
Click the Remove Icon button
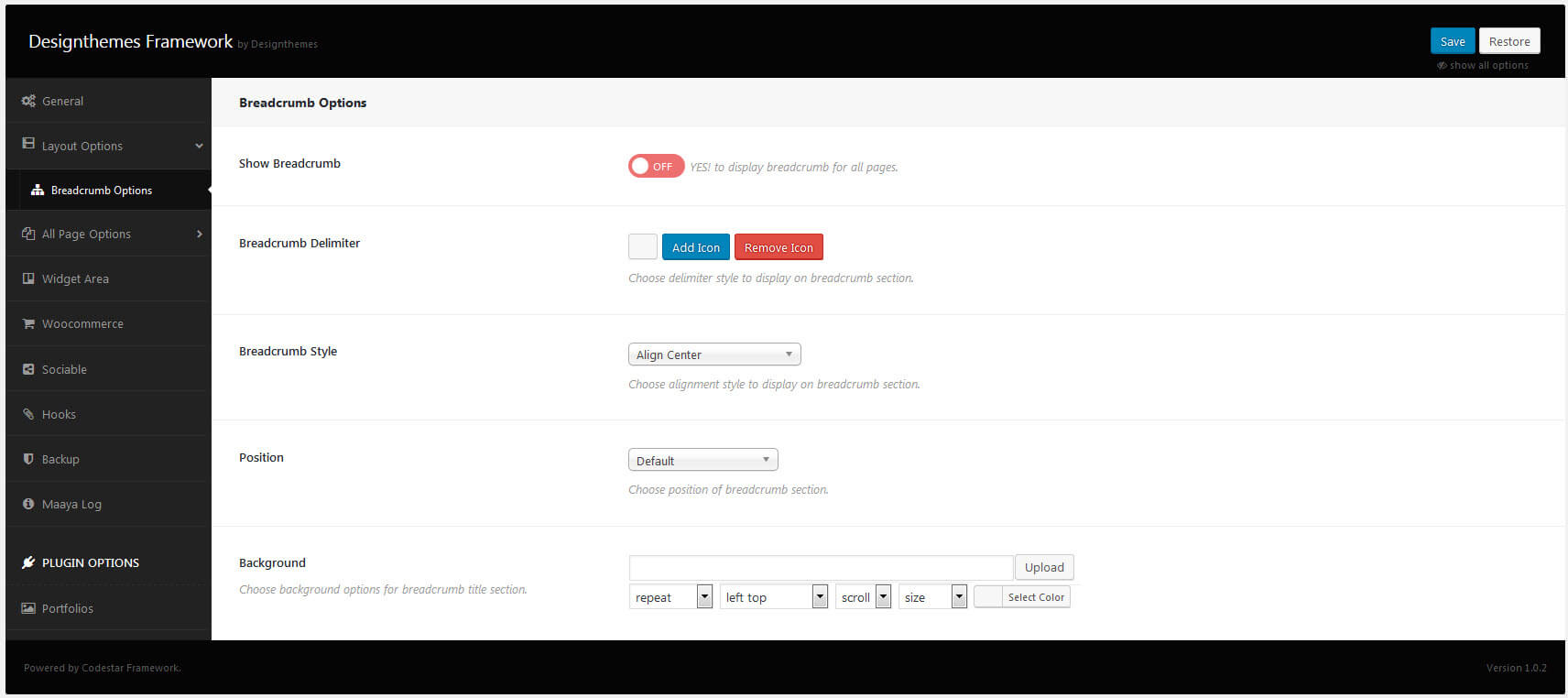point(779,247)
